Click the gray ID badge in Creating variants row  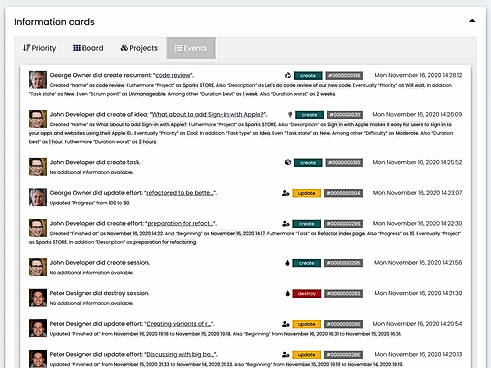pos(343,324)
